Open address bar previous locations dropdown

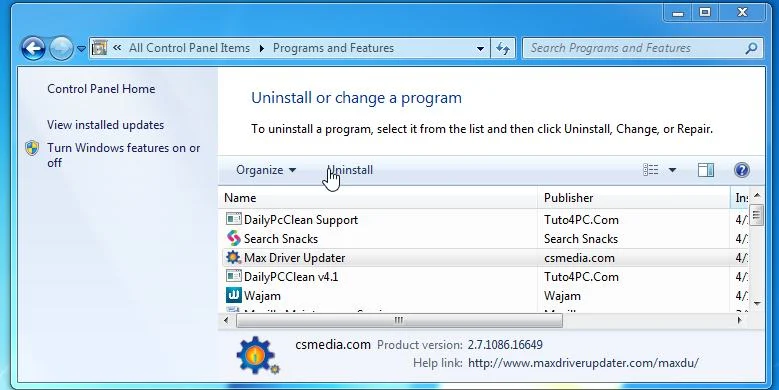coord(480,49)
